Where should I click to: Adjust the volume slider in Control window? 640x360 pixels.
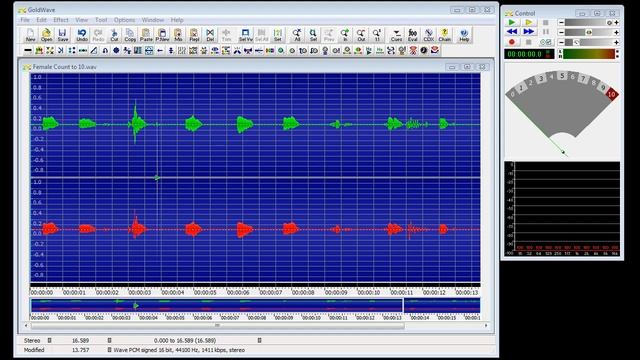[589, 22]
